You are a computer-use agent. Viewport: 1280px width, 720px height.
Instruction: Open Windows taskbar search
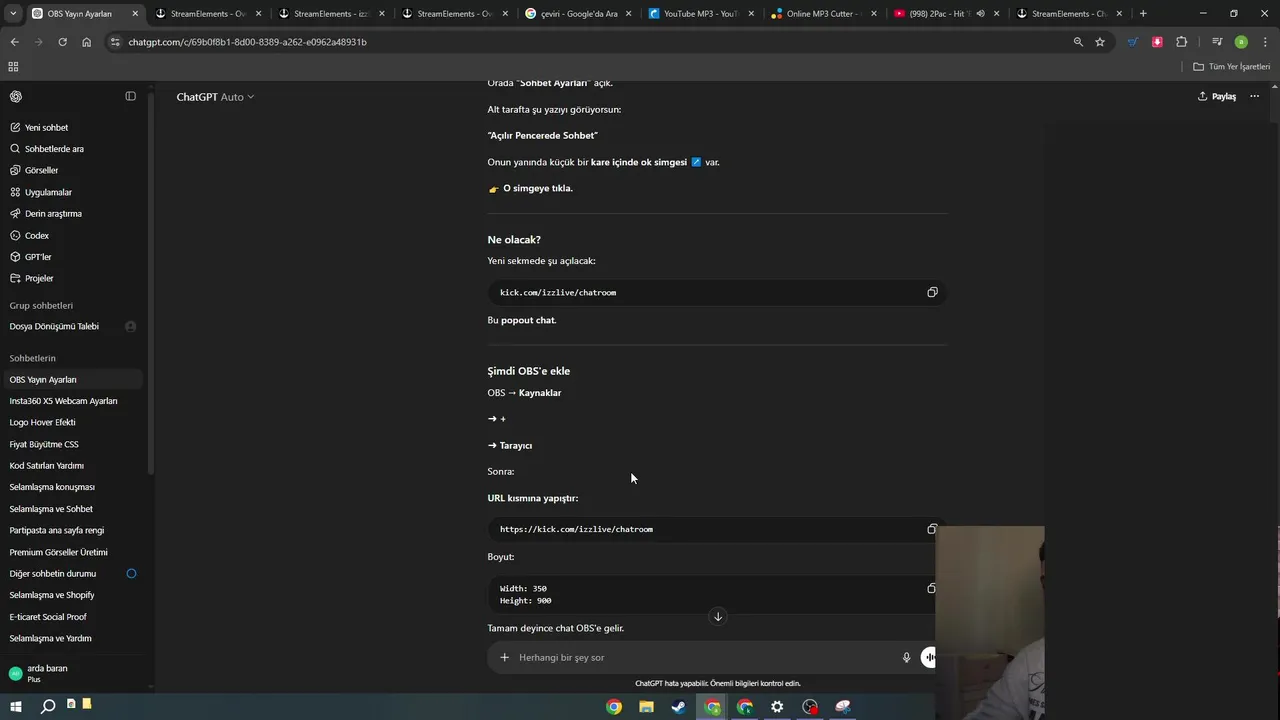point(47,707)
